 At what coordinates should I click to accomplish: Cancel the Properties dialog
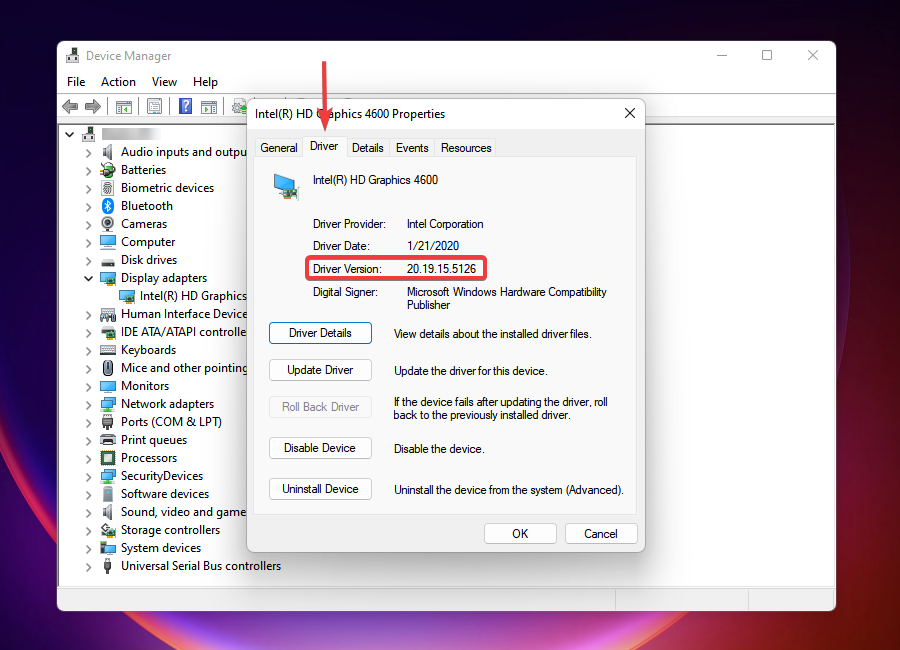tap(601, 533)
